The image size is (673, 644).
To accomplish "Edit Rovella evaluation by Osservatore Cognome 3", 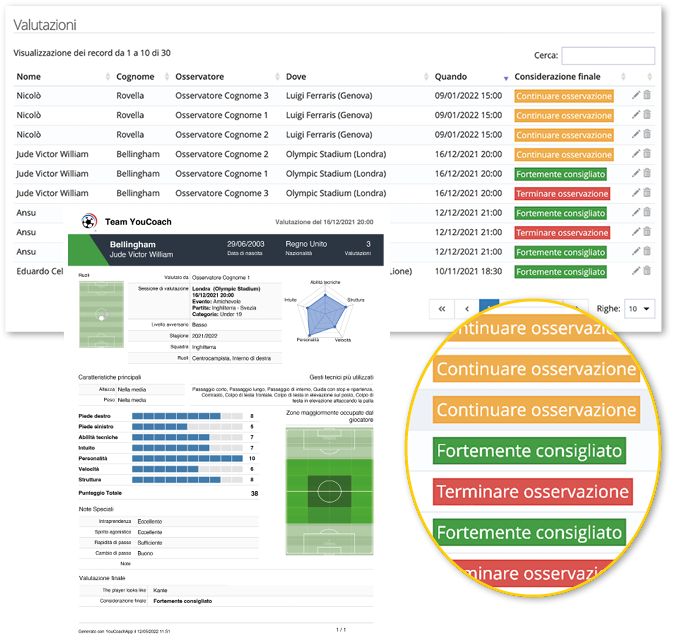I will pyautogui.click(x=636, y=96).
